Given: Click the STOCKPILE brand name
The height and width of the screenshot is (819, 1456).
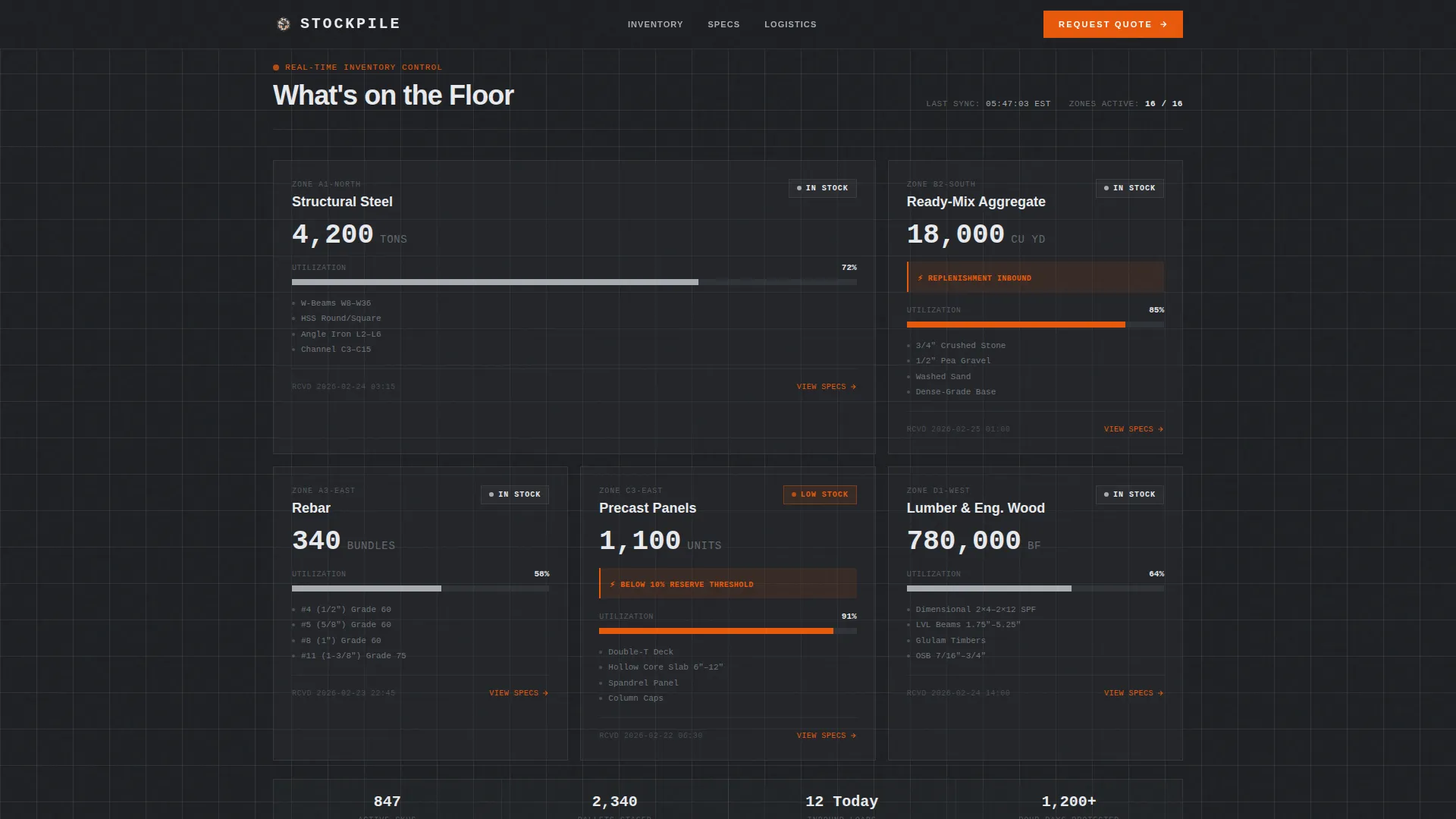Looking at the screenshot, I should tap(350, 24).
